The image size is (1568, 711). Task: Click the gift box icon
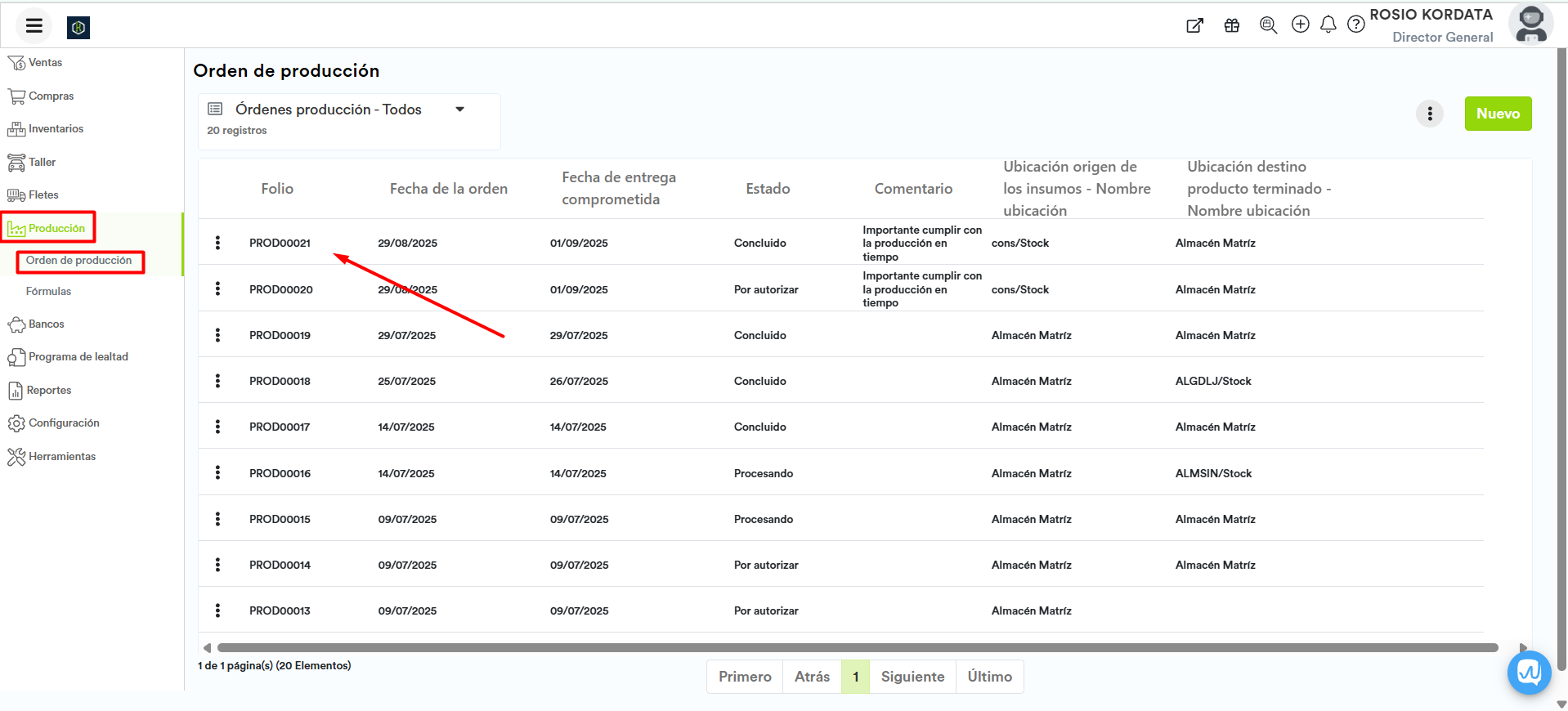click(1231, 25)
